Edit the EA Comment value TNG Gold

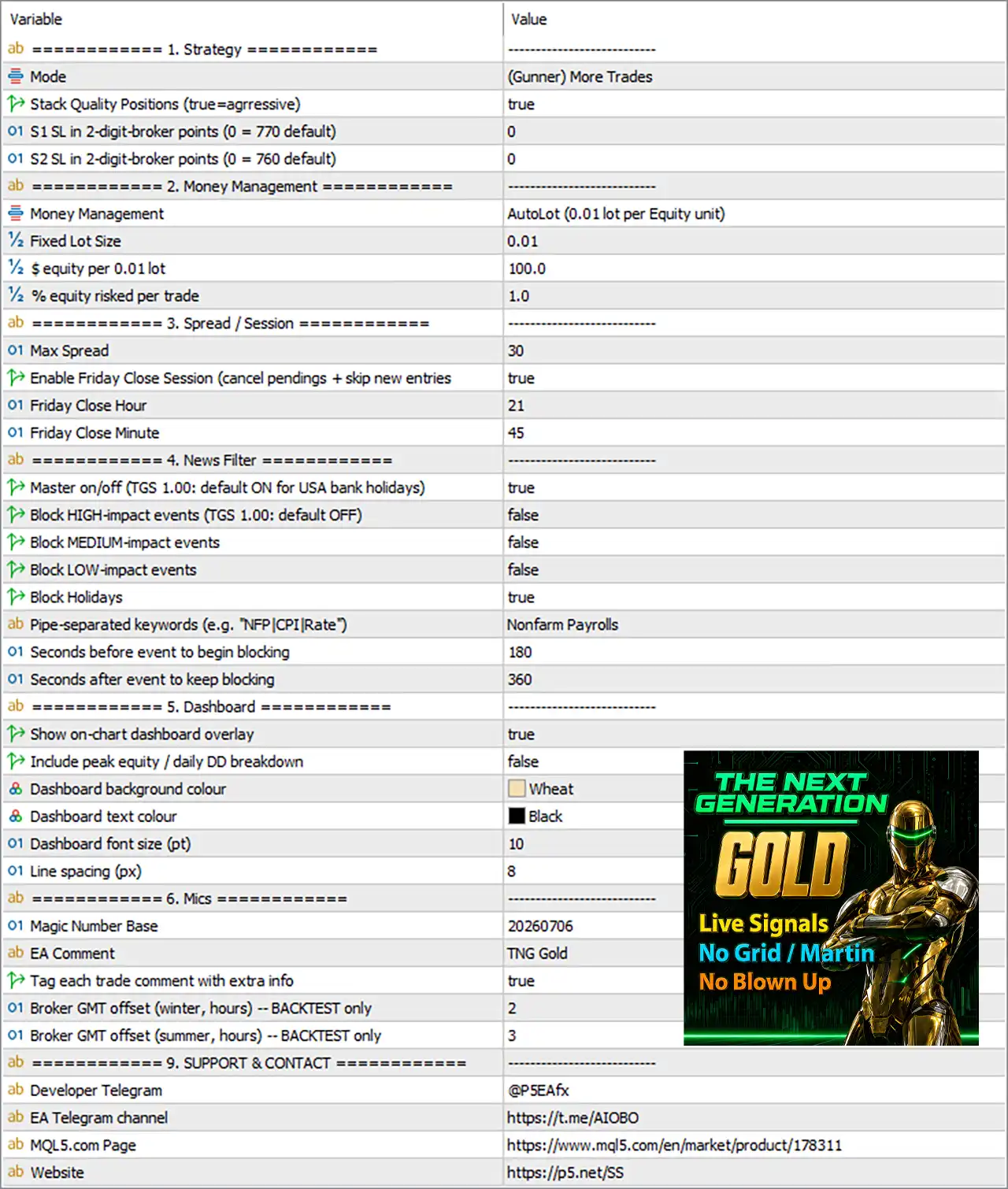(537, 954)
